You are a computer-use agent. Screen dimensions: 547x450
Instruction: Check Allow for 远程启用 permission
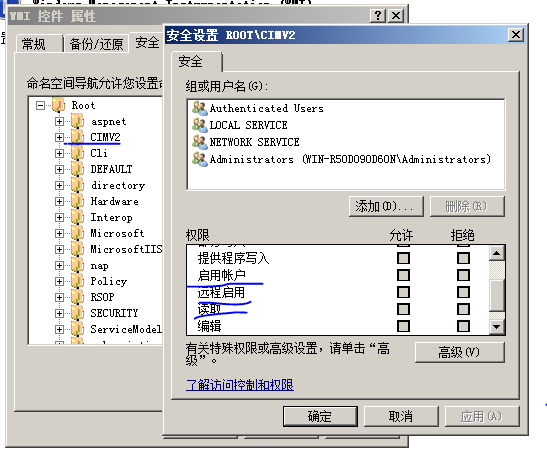403,292
